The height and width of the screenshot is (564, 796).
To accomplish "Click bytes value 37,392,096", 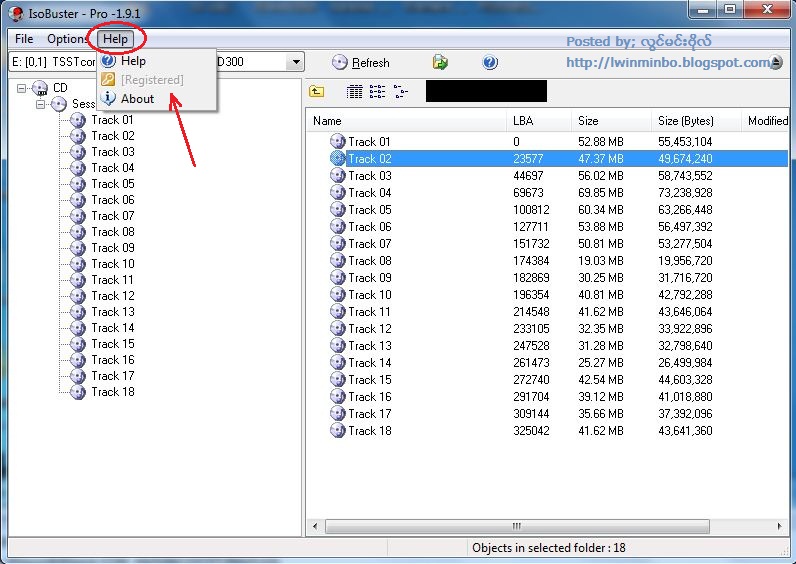I will [x=685, y=414].
